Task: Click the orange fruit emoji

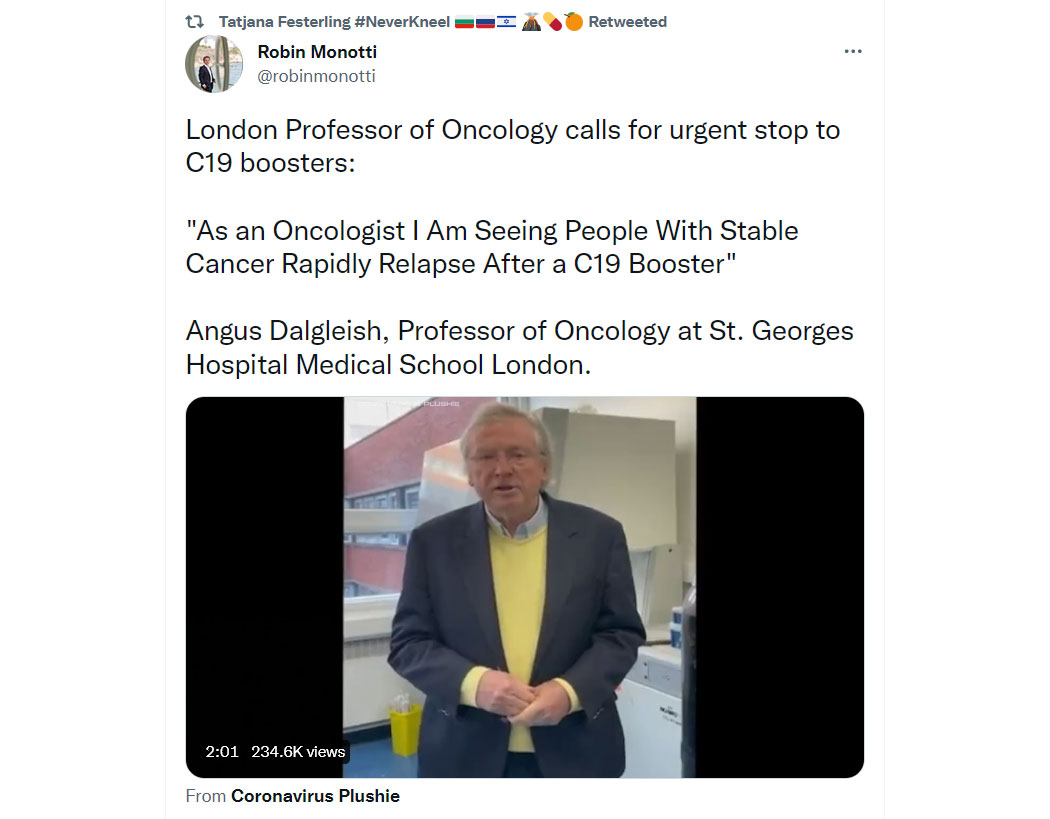Action: point(574,22)
